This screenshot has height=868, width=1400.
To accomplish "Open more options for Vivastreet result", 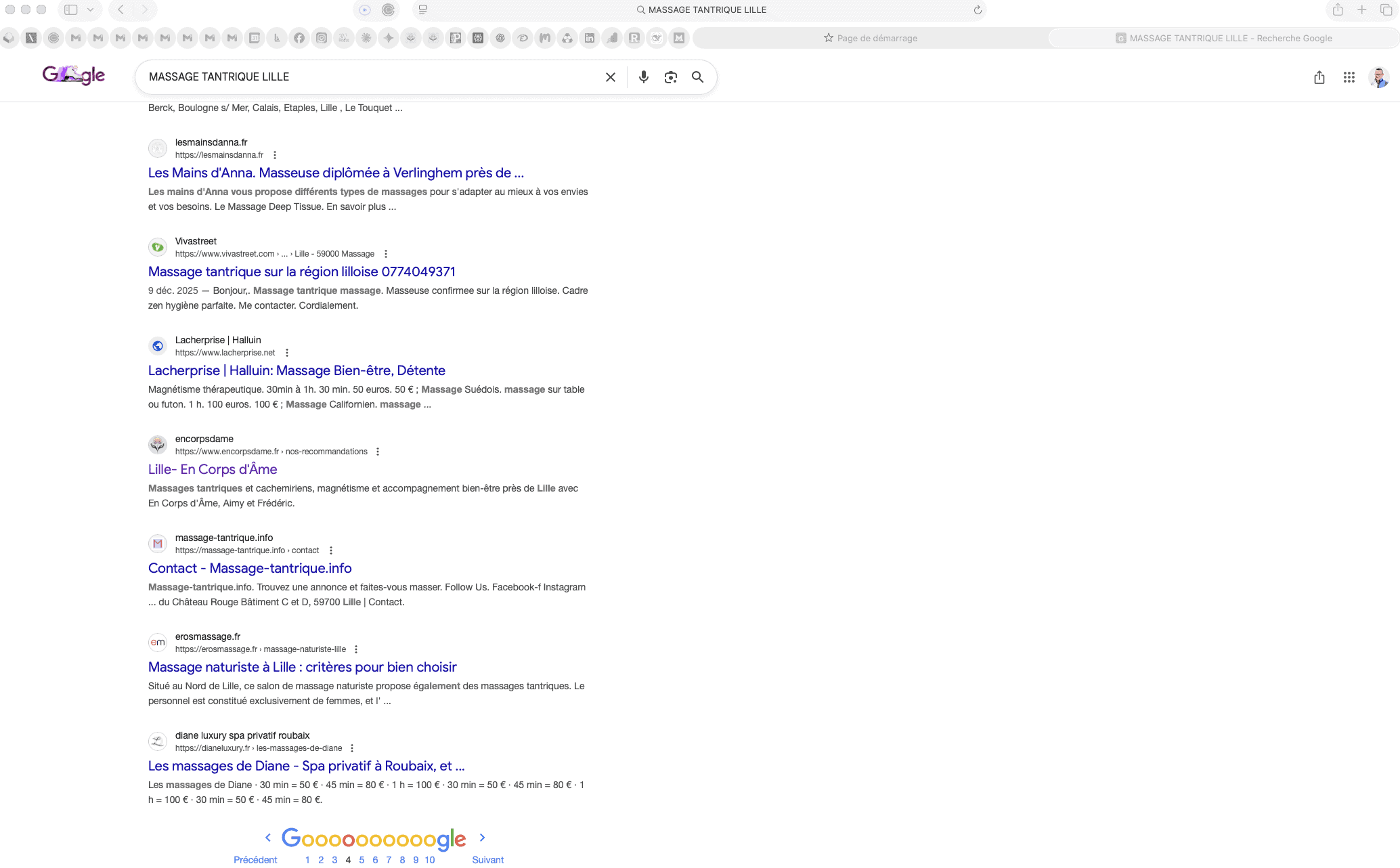I will 386,254.
